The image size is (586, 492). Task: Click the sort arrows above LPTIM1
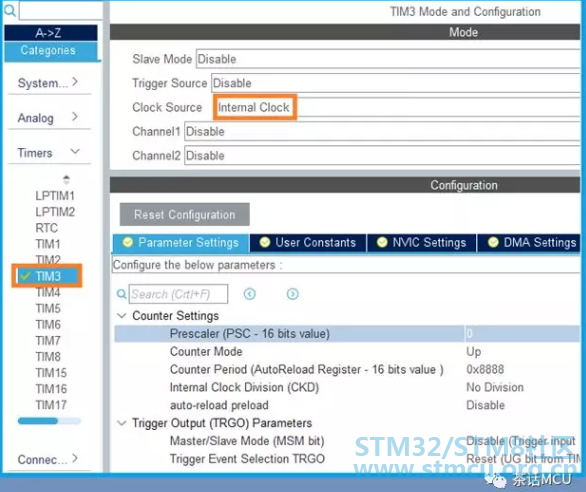pyautogui.click(x=67, y=179)
